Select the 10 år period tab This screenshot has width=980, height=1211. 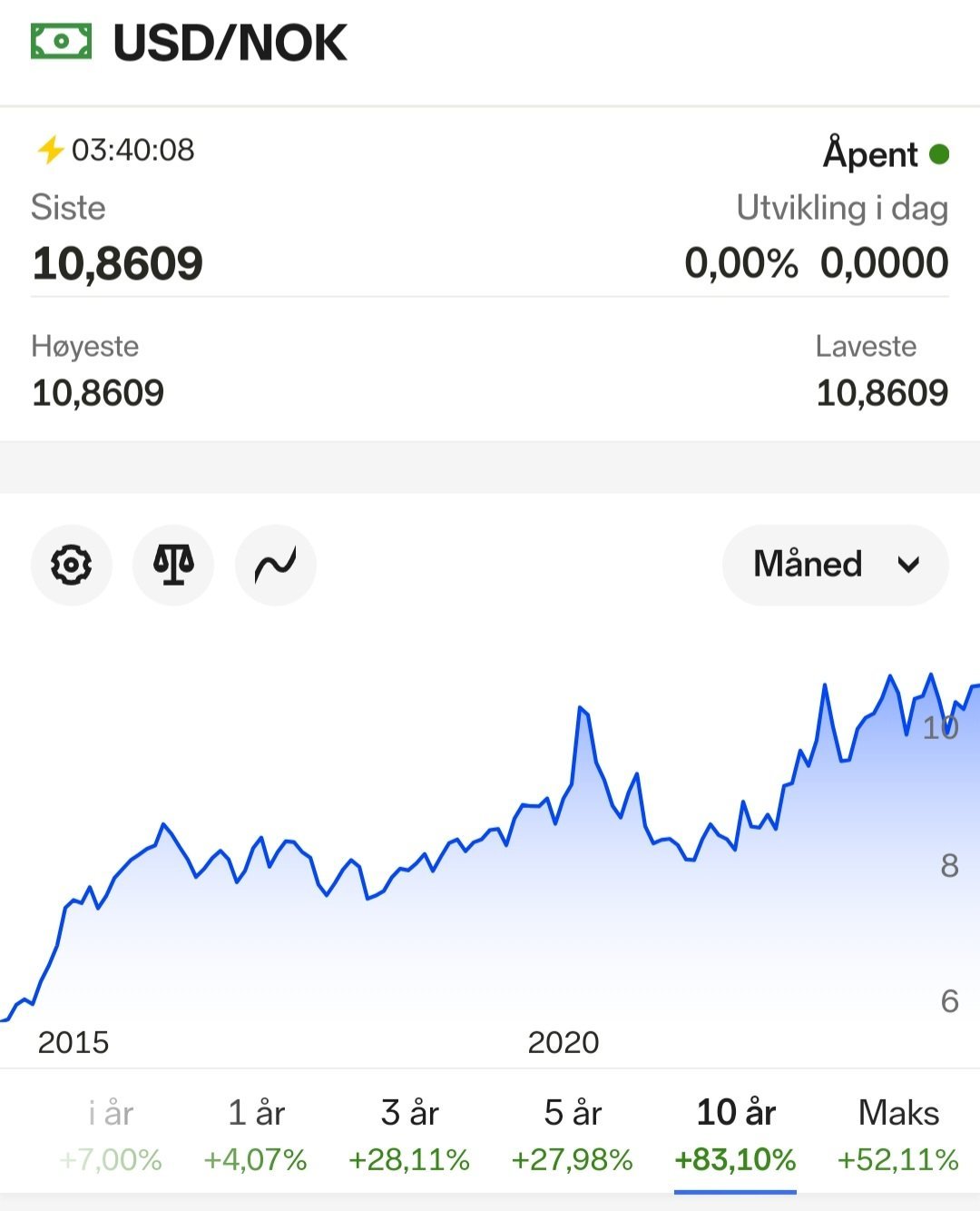(x=736, y=1134)
